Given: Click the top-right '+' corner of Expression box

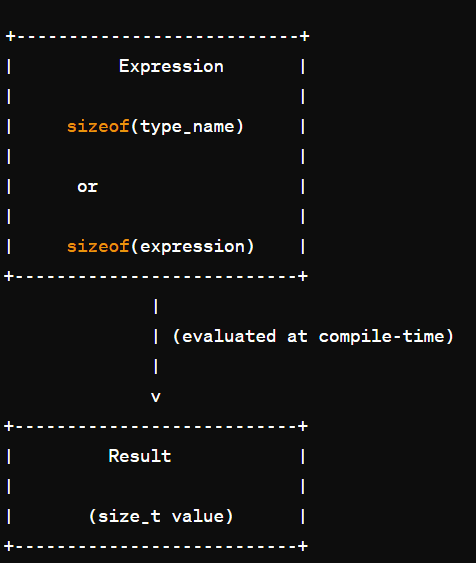Looking at the screenshot, I should click(304, 36).
